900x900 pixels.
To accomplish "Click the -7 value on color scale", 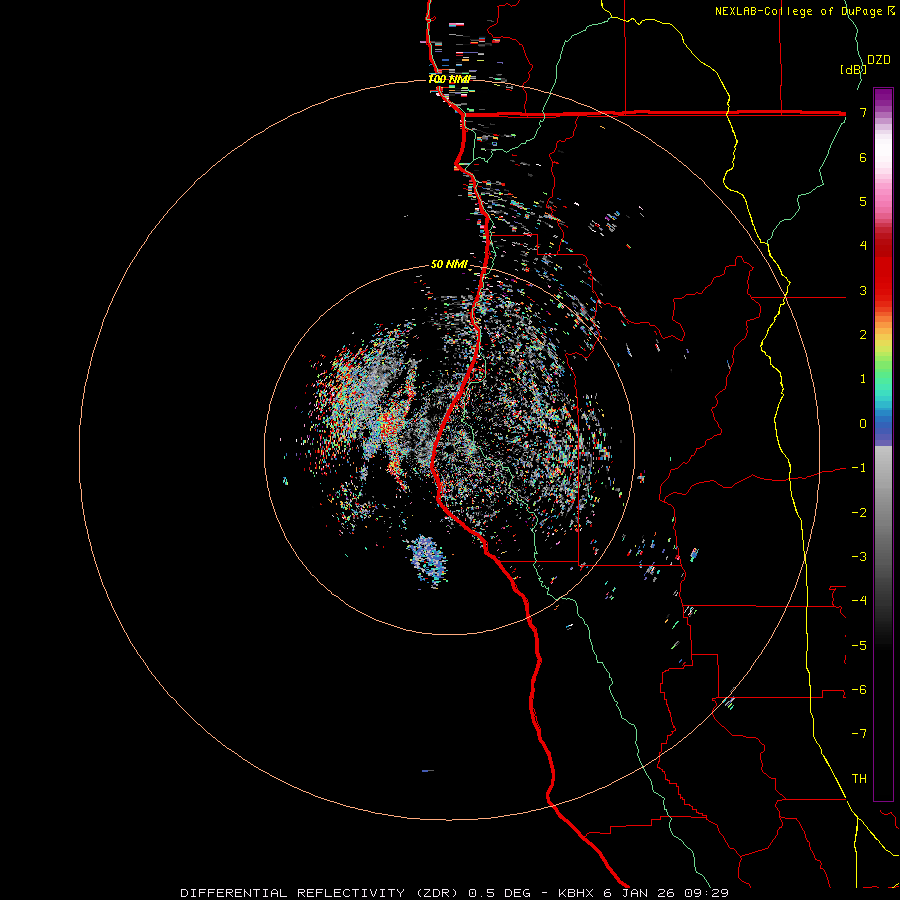I will click(859, 734).
